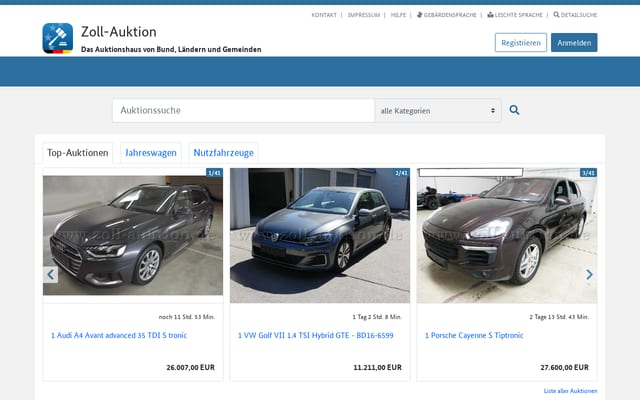Click the 27.600,00 EUR price
640x400 pixels.
coord(564,367)
